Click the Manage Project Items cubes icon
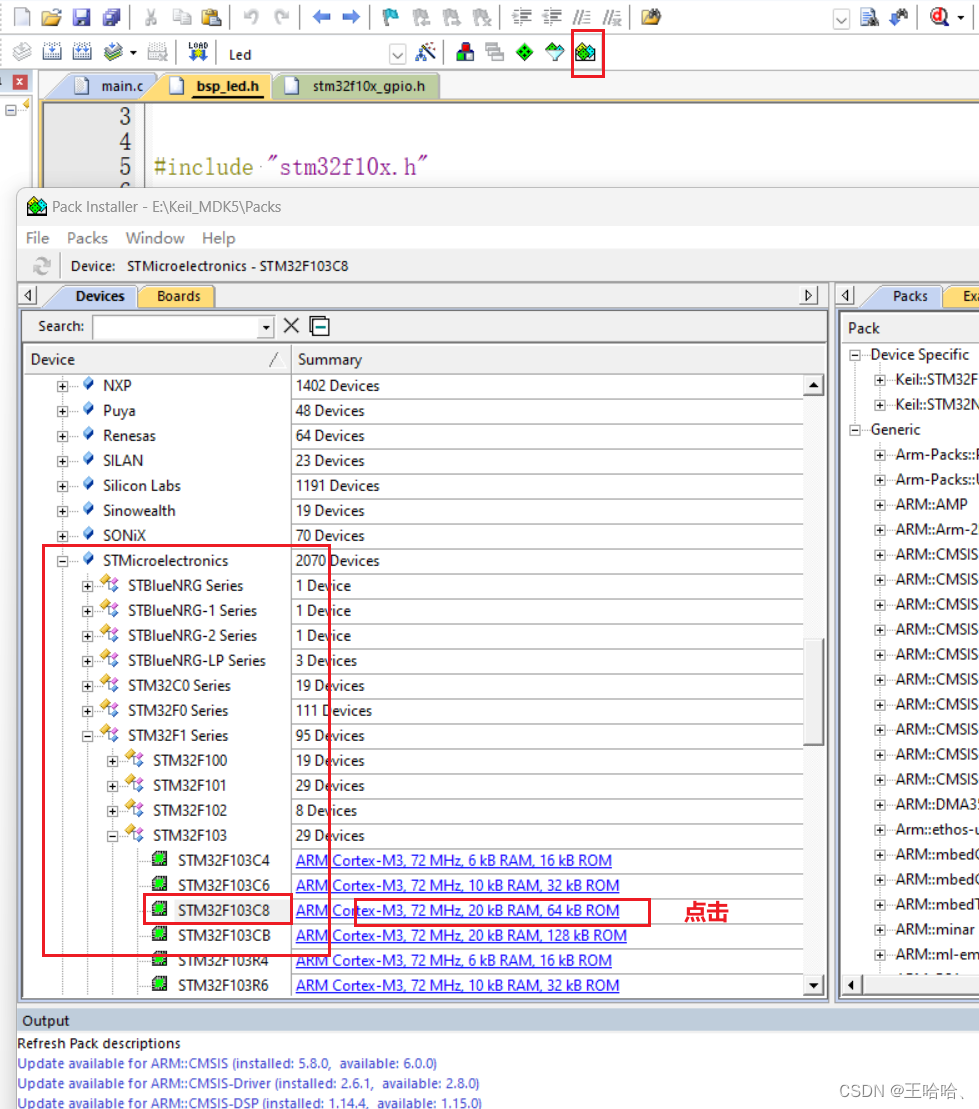 coord(465,52)
